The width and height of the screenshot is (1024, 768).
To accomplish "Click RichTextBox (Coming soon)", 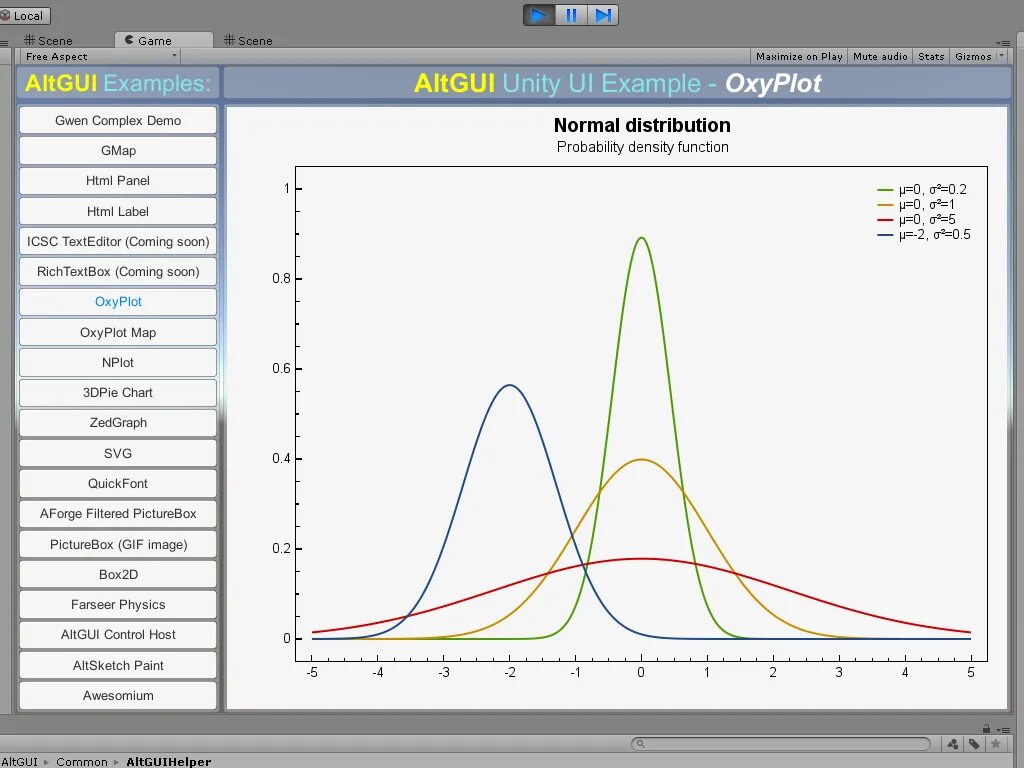I will pyautogui.click(x=118, y=272).
